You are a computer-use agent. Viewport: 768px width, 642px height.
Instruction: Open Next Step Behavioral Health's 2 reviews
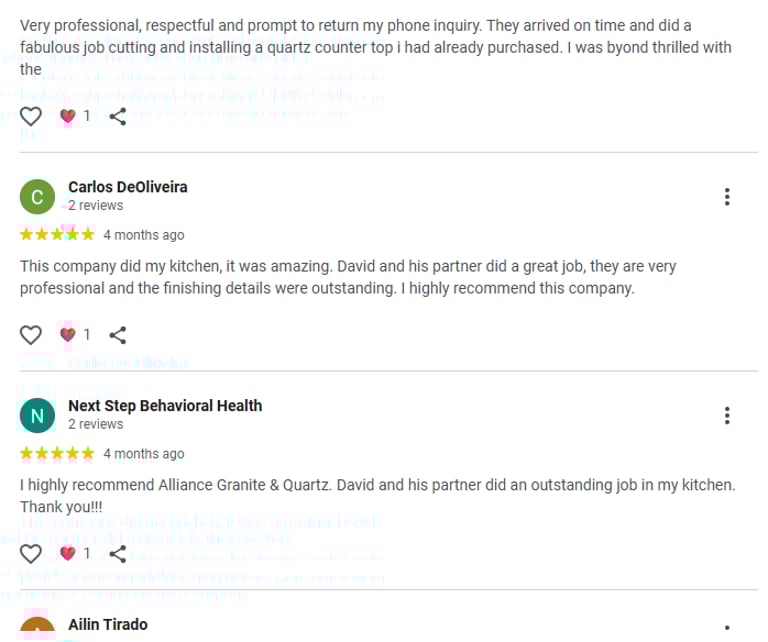96,424
